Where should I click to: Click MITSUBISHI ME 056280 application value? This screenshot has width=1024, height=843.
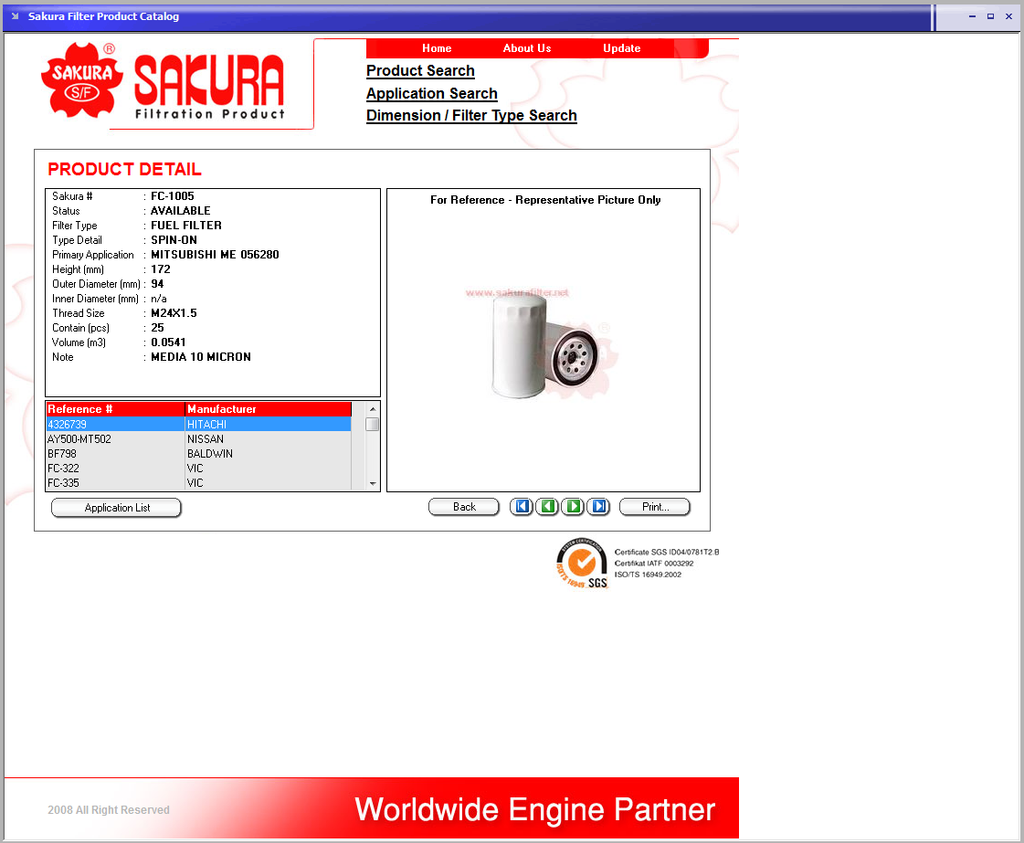click(x=215, y=255)
